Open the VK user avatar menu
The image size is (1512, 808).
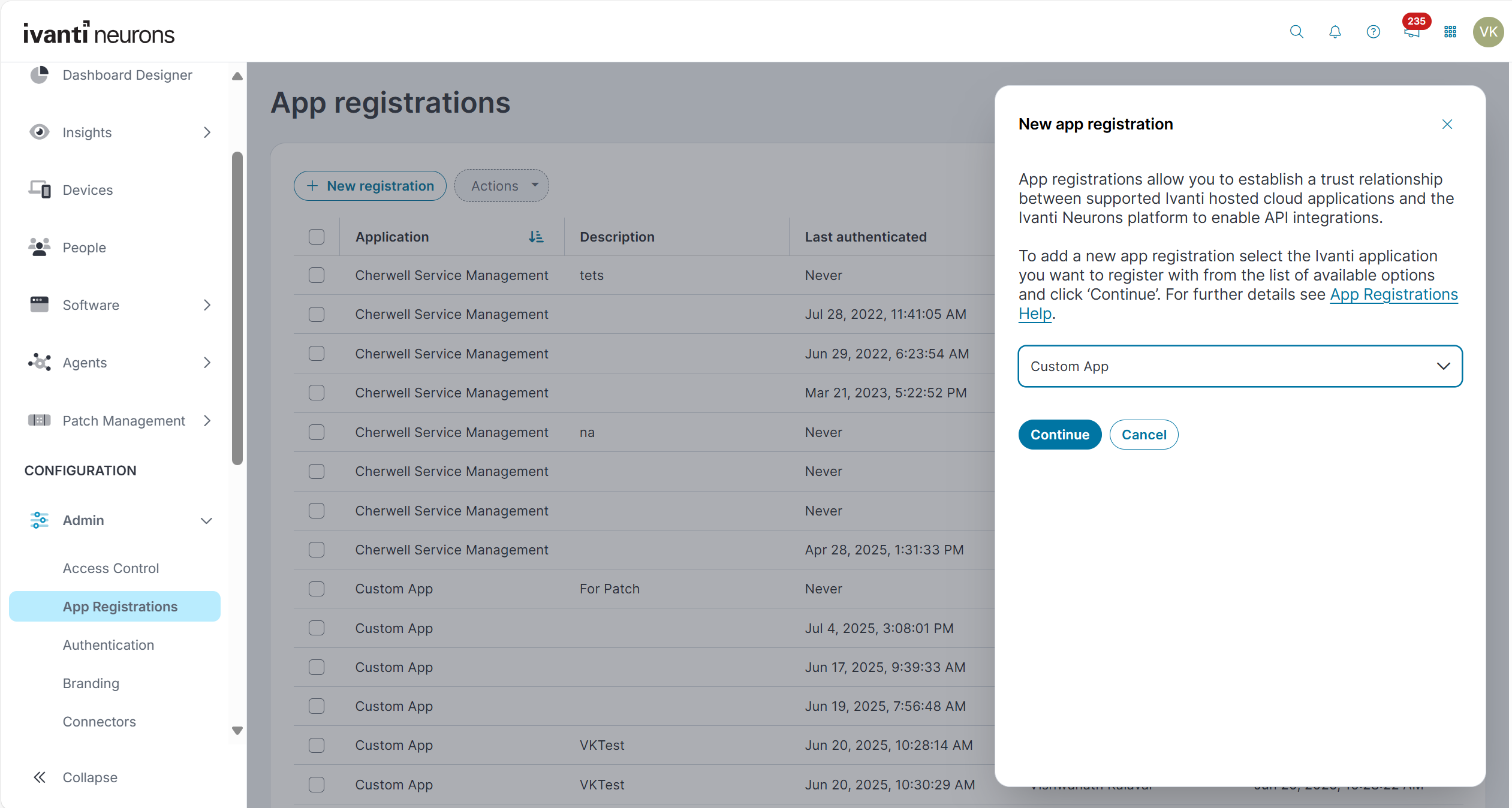coord(1488,32)
